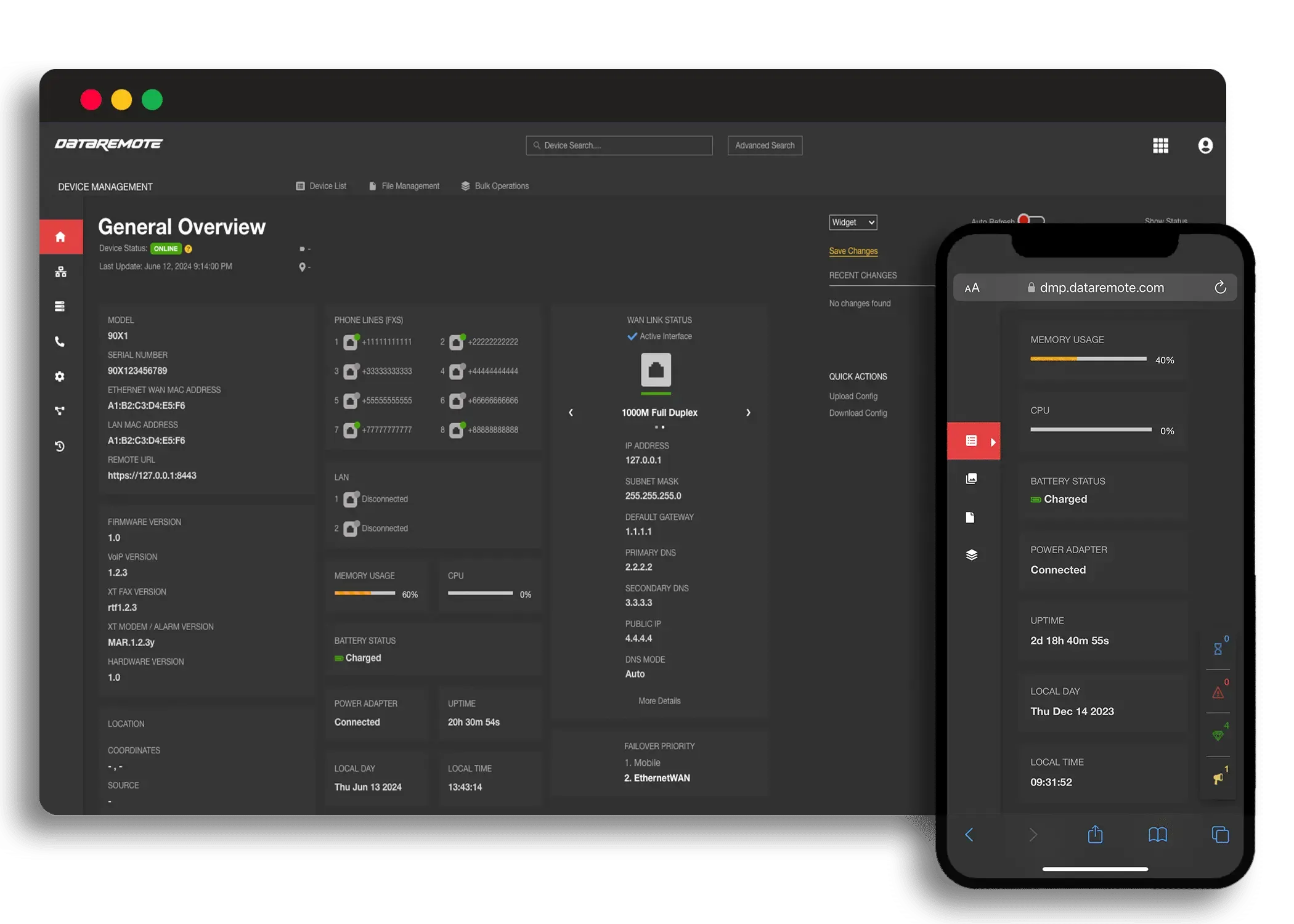The width and height of the screenshot is (1294, 924).
Task: Toggle the Auto Refresh switch
Action: (x=1031, y=219)
